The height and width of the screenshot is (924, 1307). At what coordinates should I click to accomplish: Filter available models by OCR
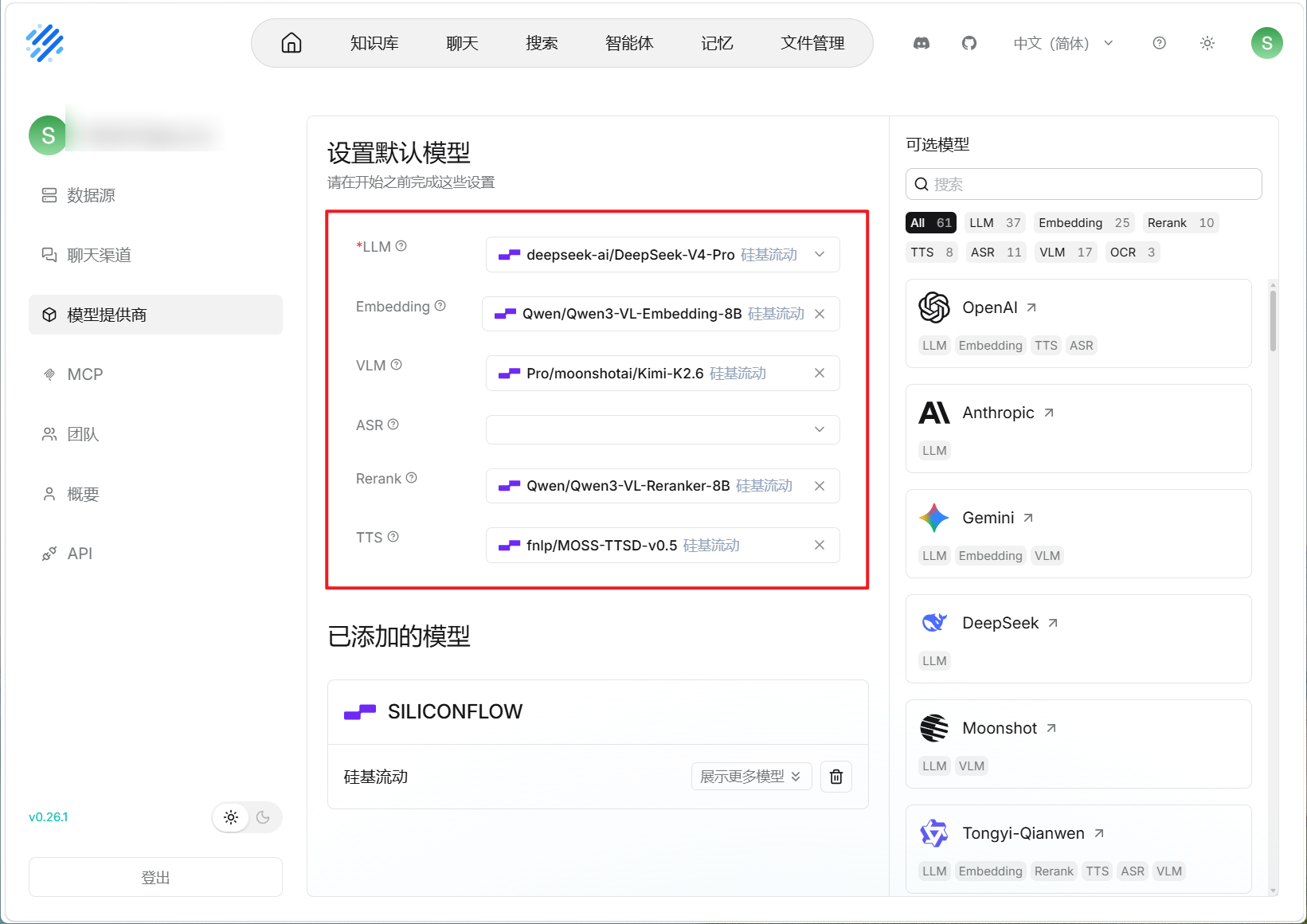pyautogui.click(x=1133, y=253)
